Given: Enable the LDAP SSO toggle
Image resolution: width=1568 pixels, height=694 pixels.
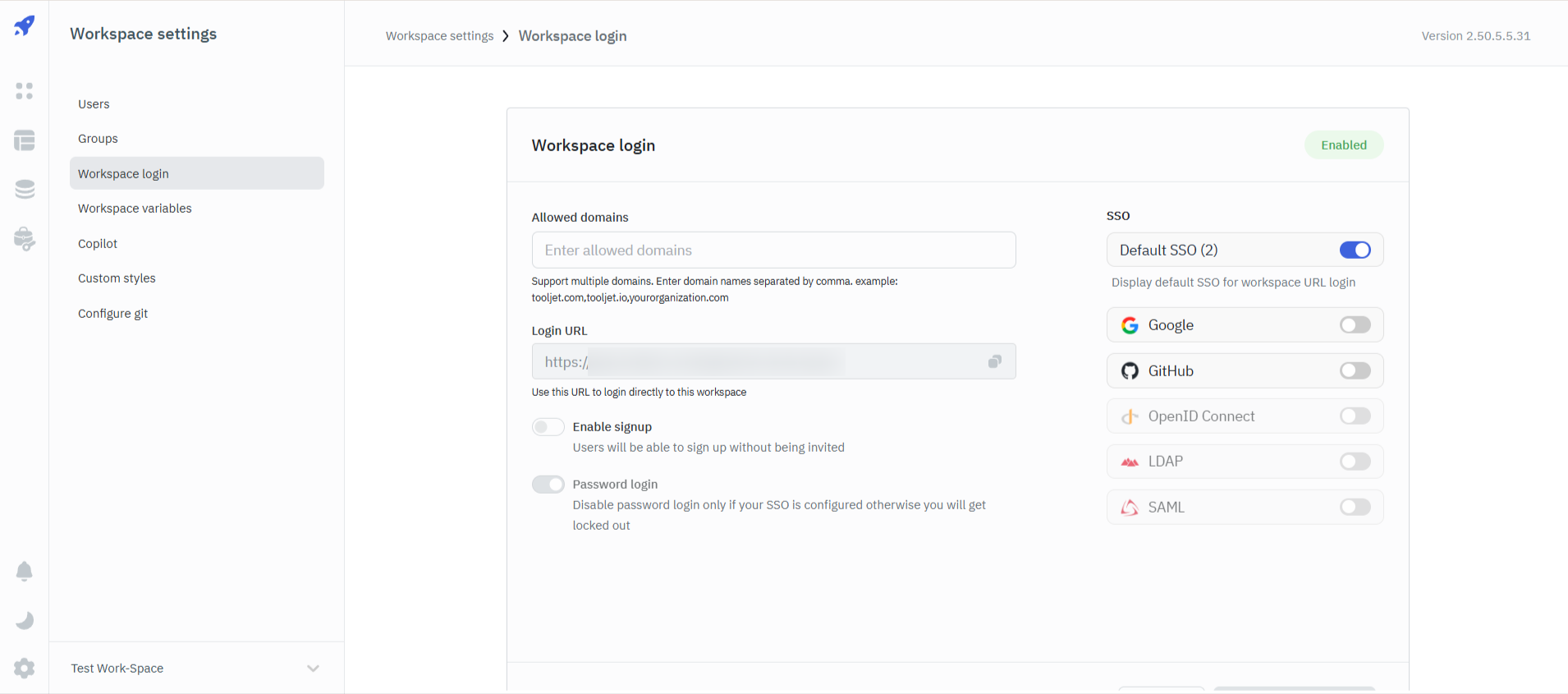Looking at the screenshot, I should (1355, 462).
